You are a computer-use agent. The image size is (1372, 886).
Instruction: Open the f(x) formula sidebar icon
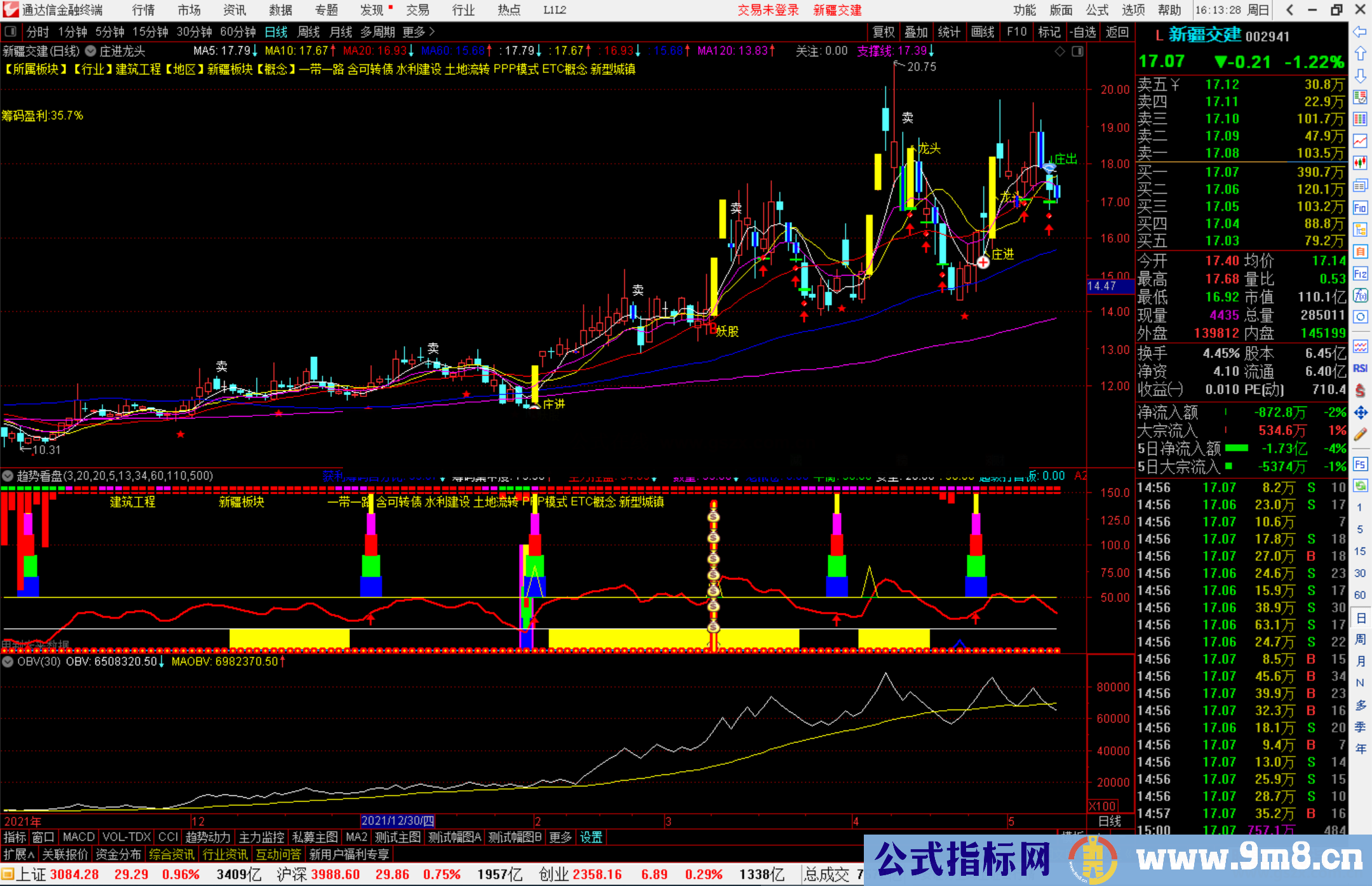[1360, 295]
